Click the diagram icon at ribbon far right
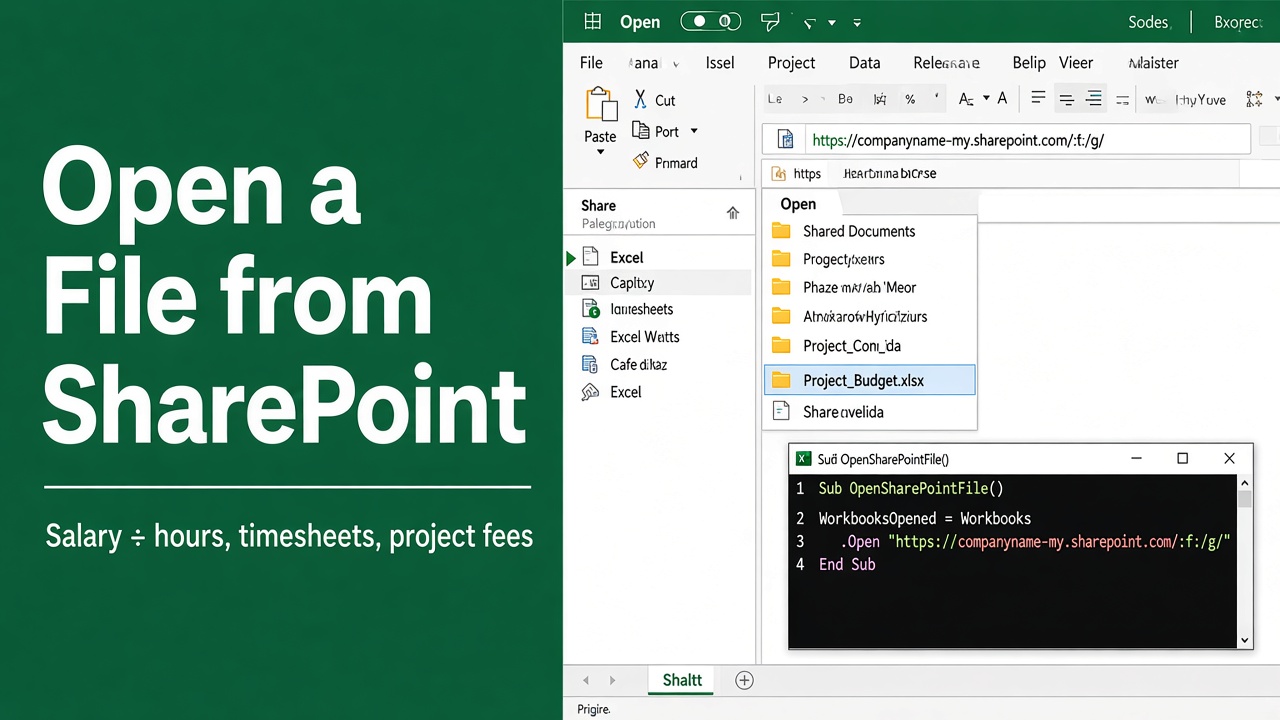 point(1254,99)
